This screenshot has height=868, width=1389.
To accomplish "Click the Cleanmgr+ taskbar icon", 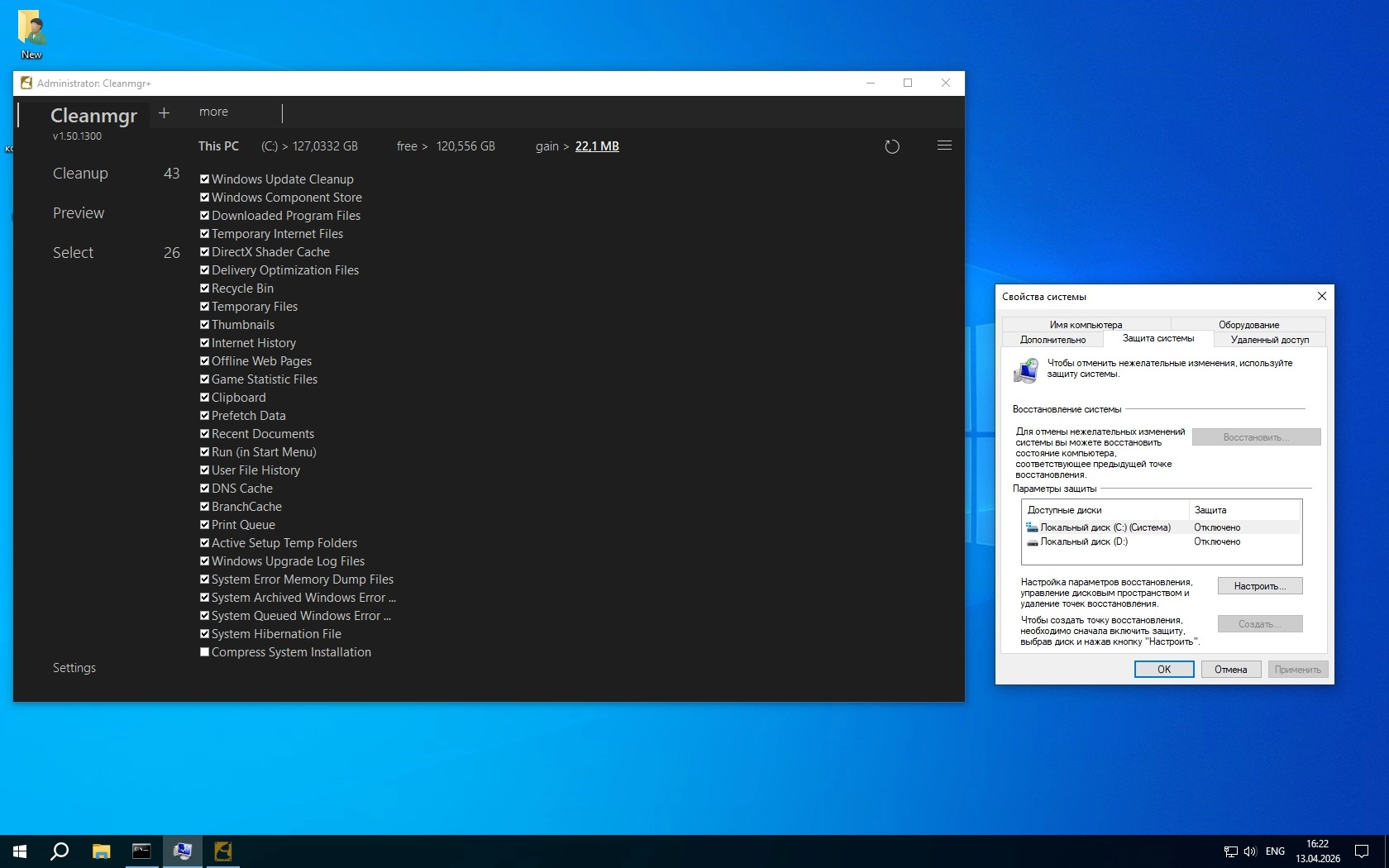I will click(222, 851).
